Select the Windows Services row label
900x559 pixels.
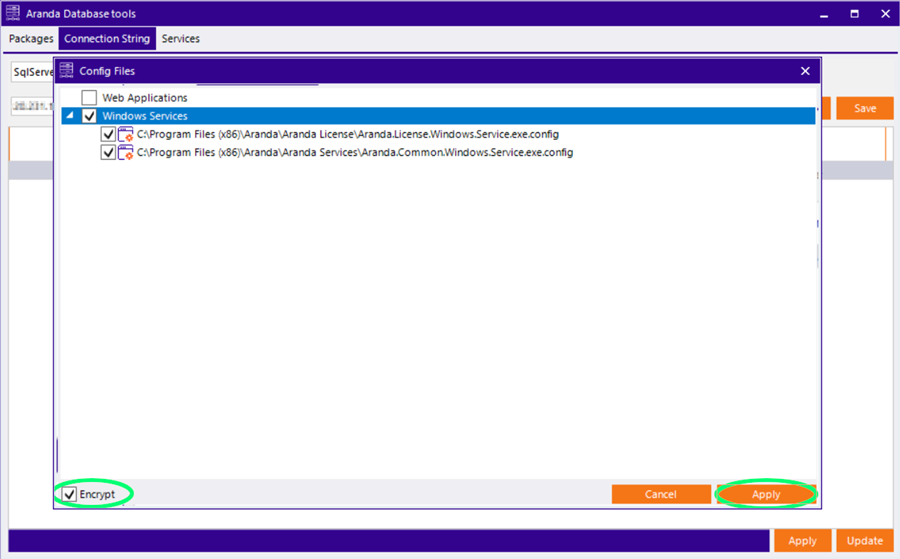[145, 116]
